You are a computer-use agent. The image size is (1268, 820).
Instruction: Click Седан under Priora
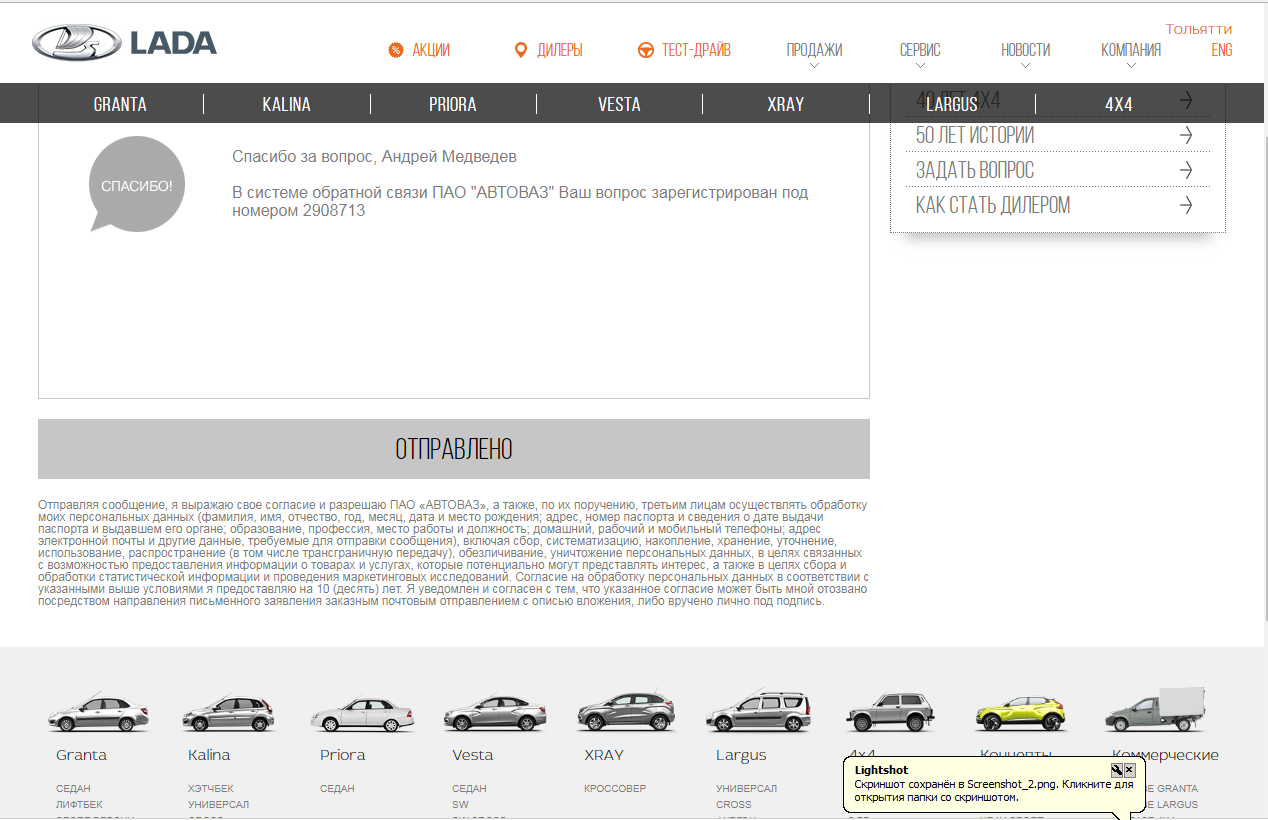pyautogui.click(x=337, y=789)
